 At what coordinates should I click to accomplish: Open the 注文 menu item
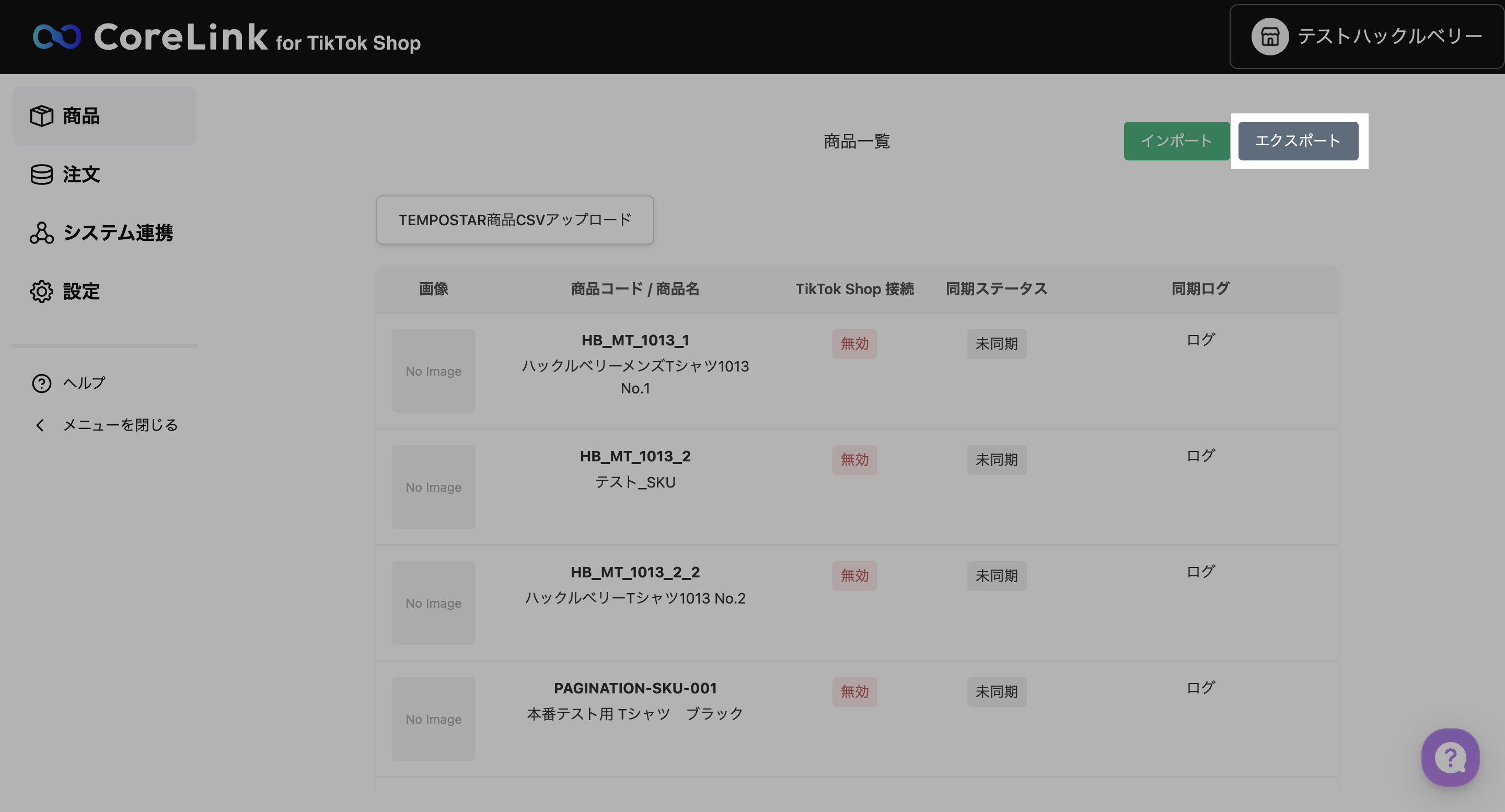point(81,174)
